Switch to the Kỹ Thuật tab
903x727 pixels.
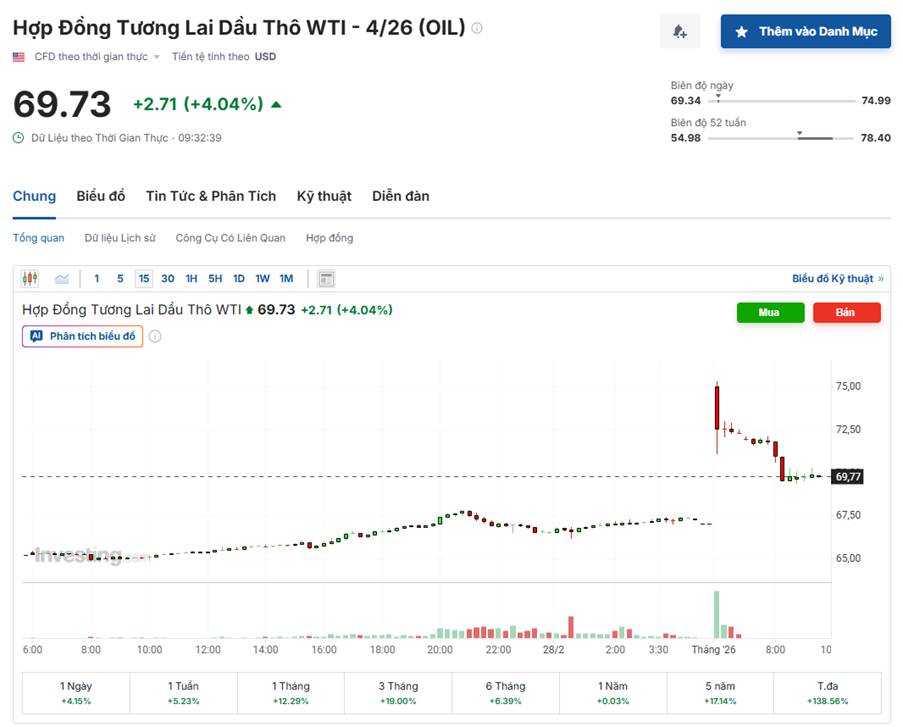point(324,196)
